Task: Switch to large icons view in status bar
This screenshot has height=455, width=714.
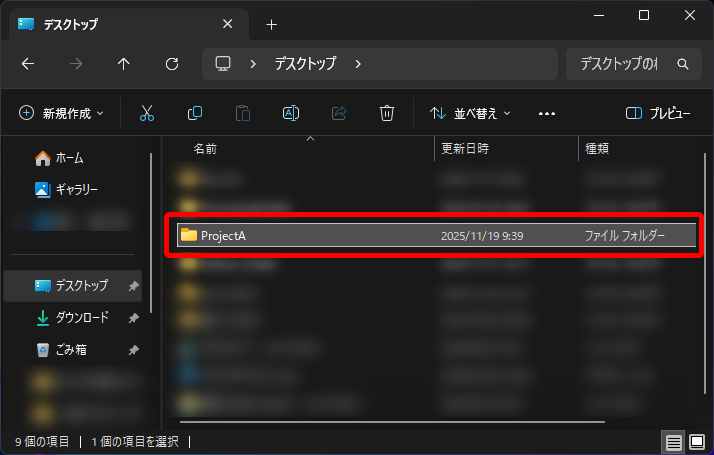Action: click(x=697, y=441)
